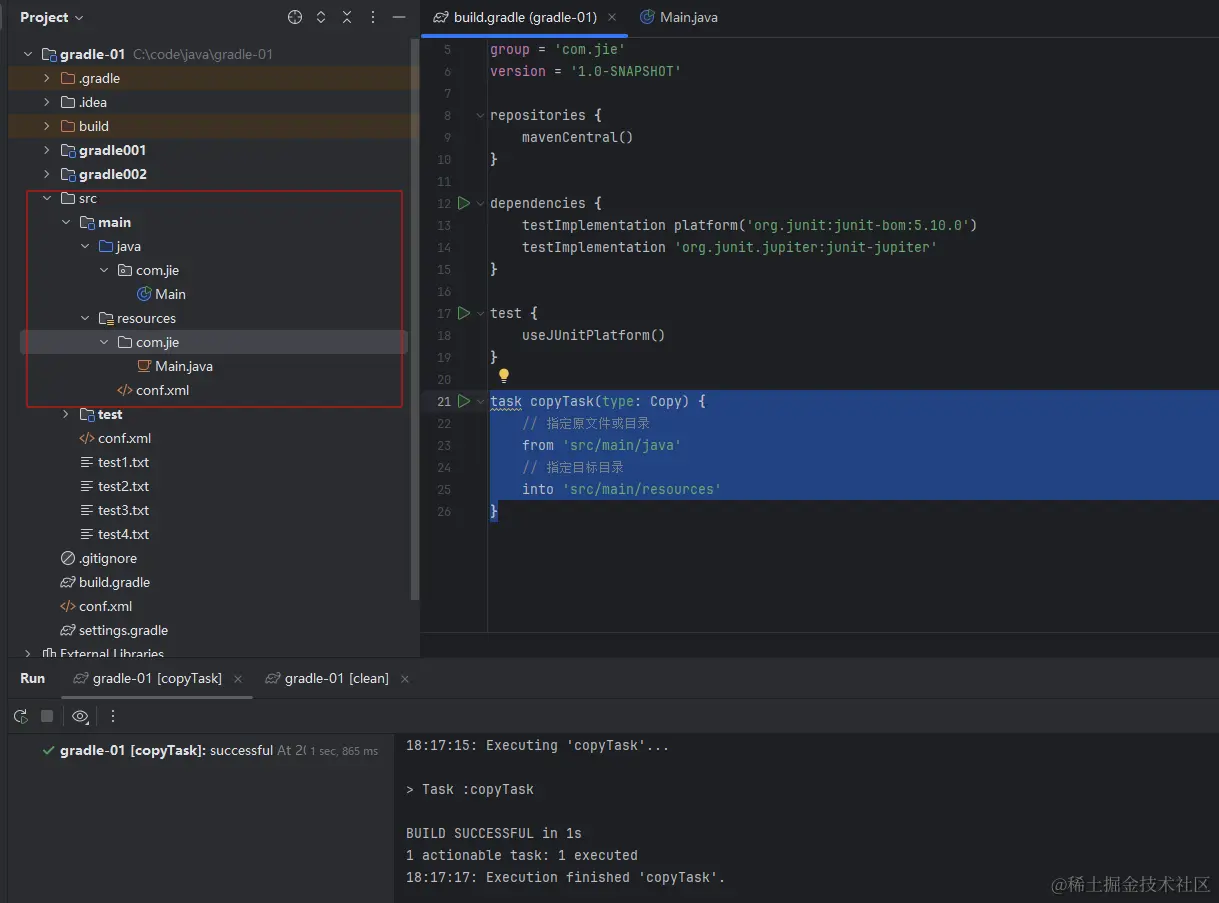This screenshot has height=903, width=1219.
Task: Click the into 'src/main/resources' line
Action: tap(621, 489)
